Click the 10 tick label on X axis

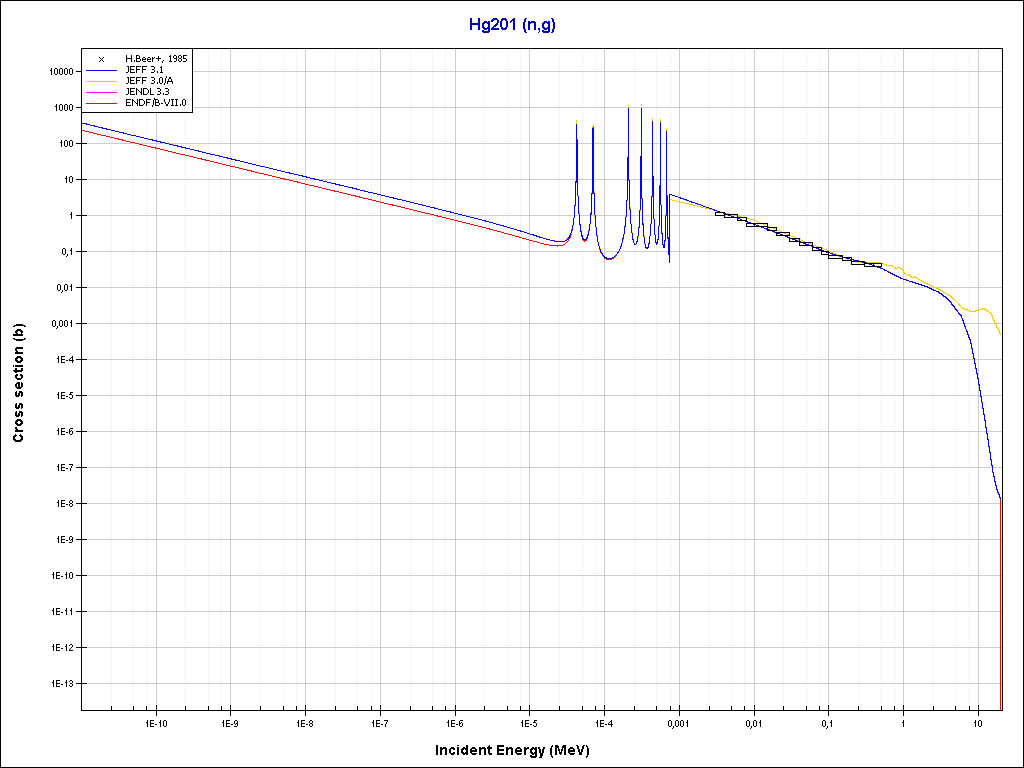[977, 723]
